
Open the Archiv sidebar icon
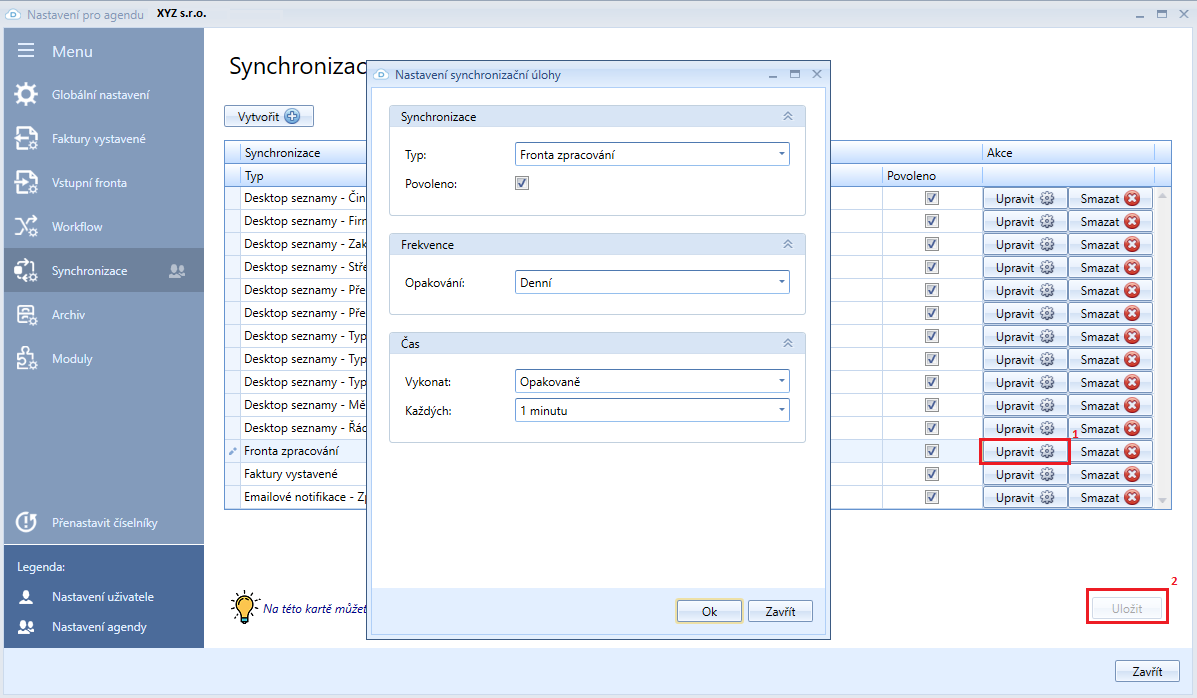click(26, 315)
